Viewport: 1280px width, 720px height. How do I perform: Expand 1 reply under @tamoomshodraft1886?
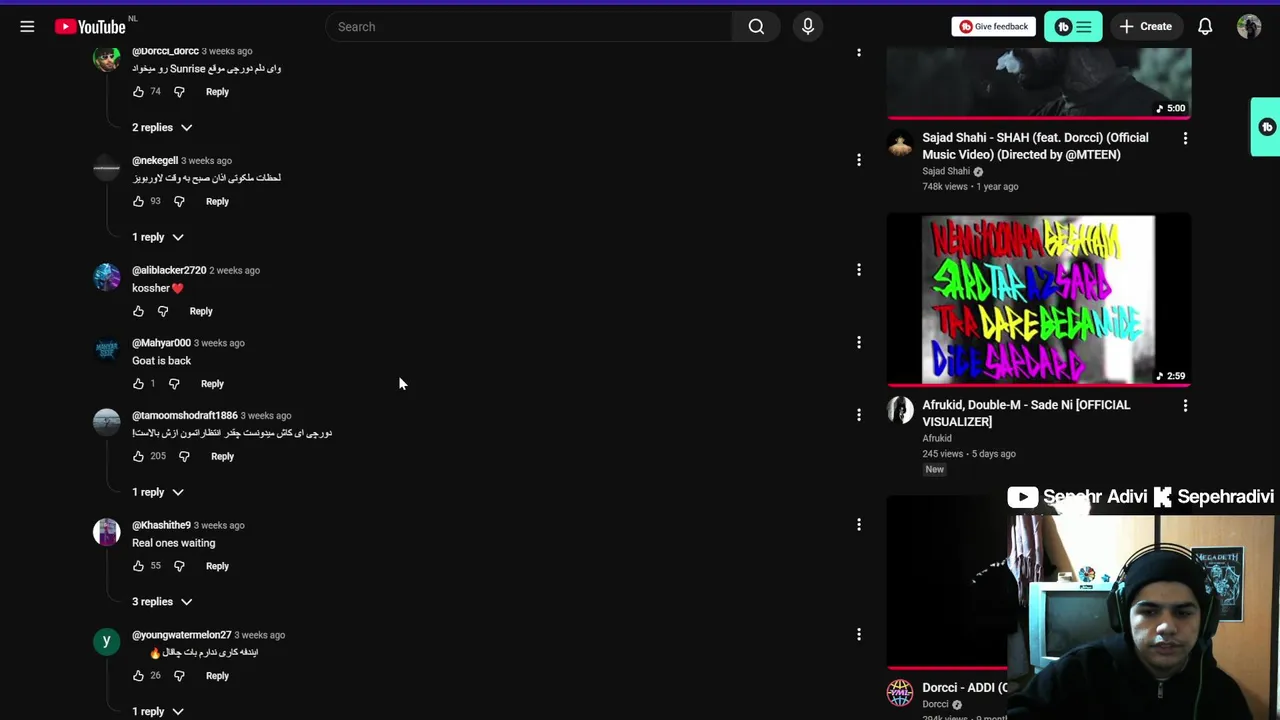click(158, 492)
